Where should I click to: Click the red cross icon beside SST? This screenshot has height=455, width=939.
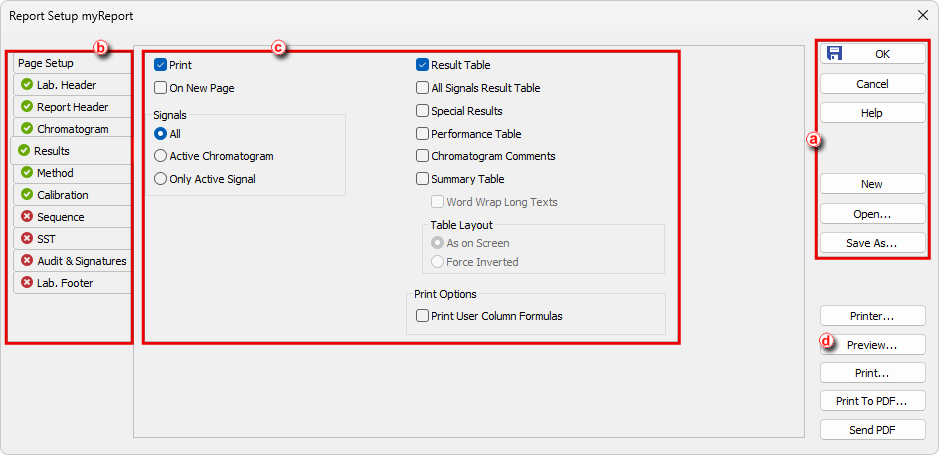(x=26, y=239)
